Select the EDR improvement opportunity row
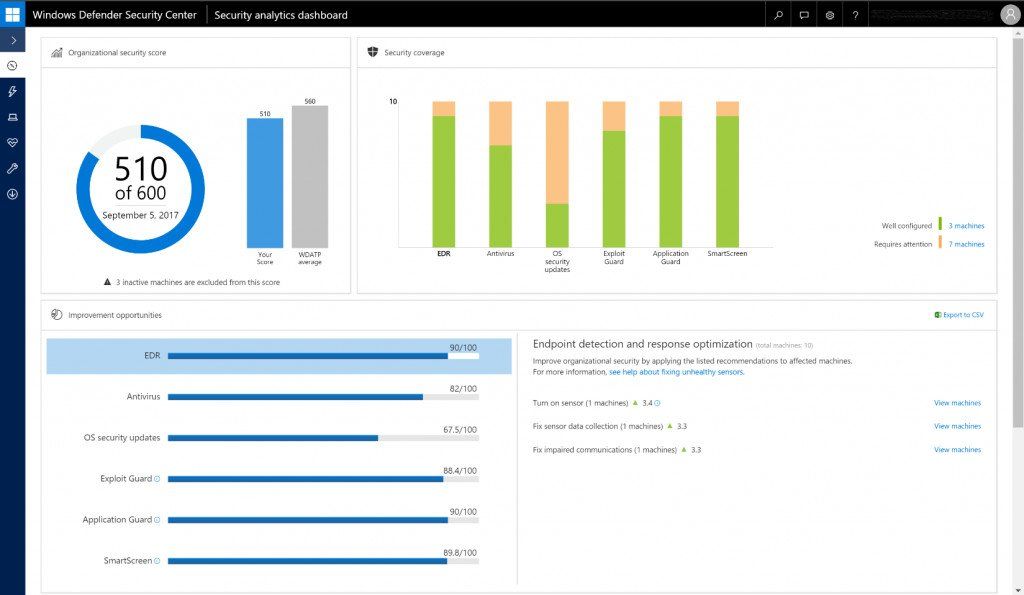1024x595 pixels. point(270,352)
